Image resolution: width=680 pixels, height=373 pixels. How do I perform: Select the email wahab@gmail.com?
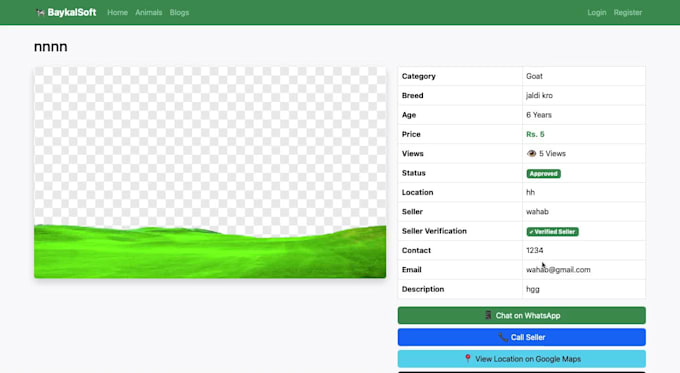(x=558, y=270)
